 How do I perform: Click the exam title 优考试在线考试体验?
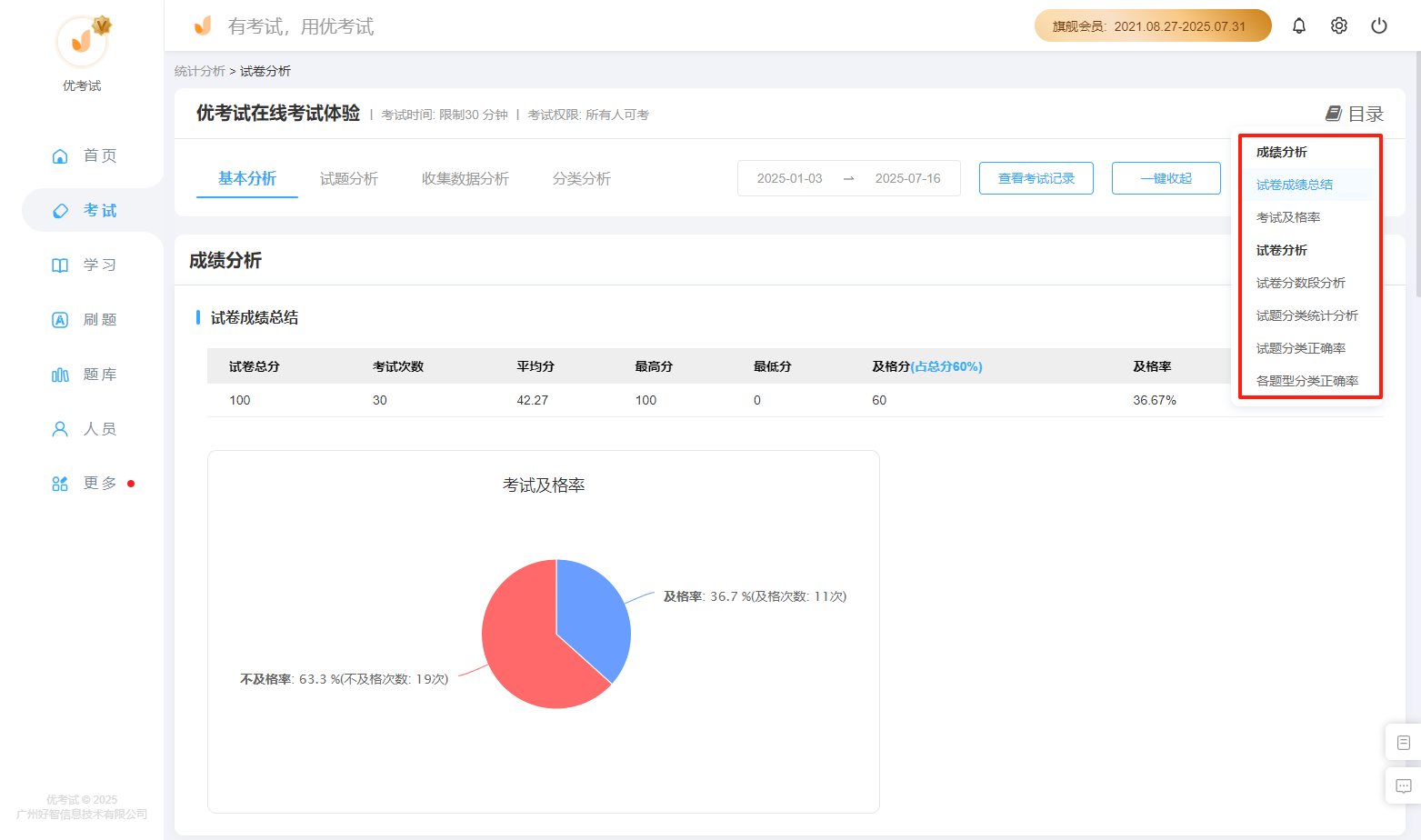(278, 113)
